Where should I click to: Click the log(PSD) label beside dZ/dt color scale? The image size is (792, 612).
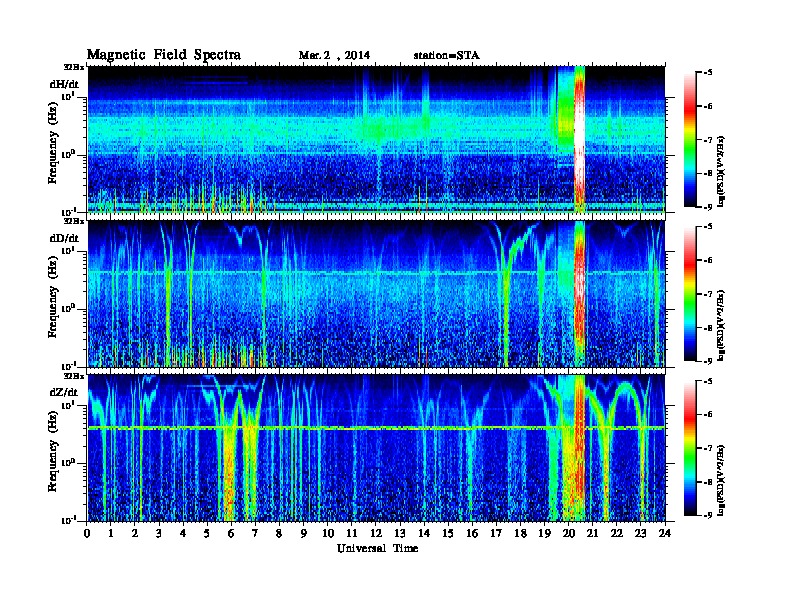[x=722, y=480]
